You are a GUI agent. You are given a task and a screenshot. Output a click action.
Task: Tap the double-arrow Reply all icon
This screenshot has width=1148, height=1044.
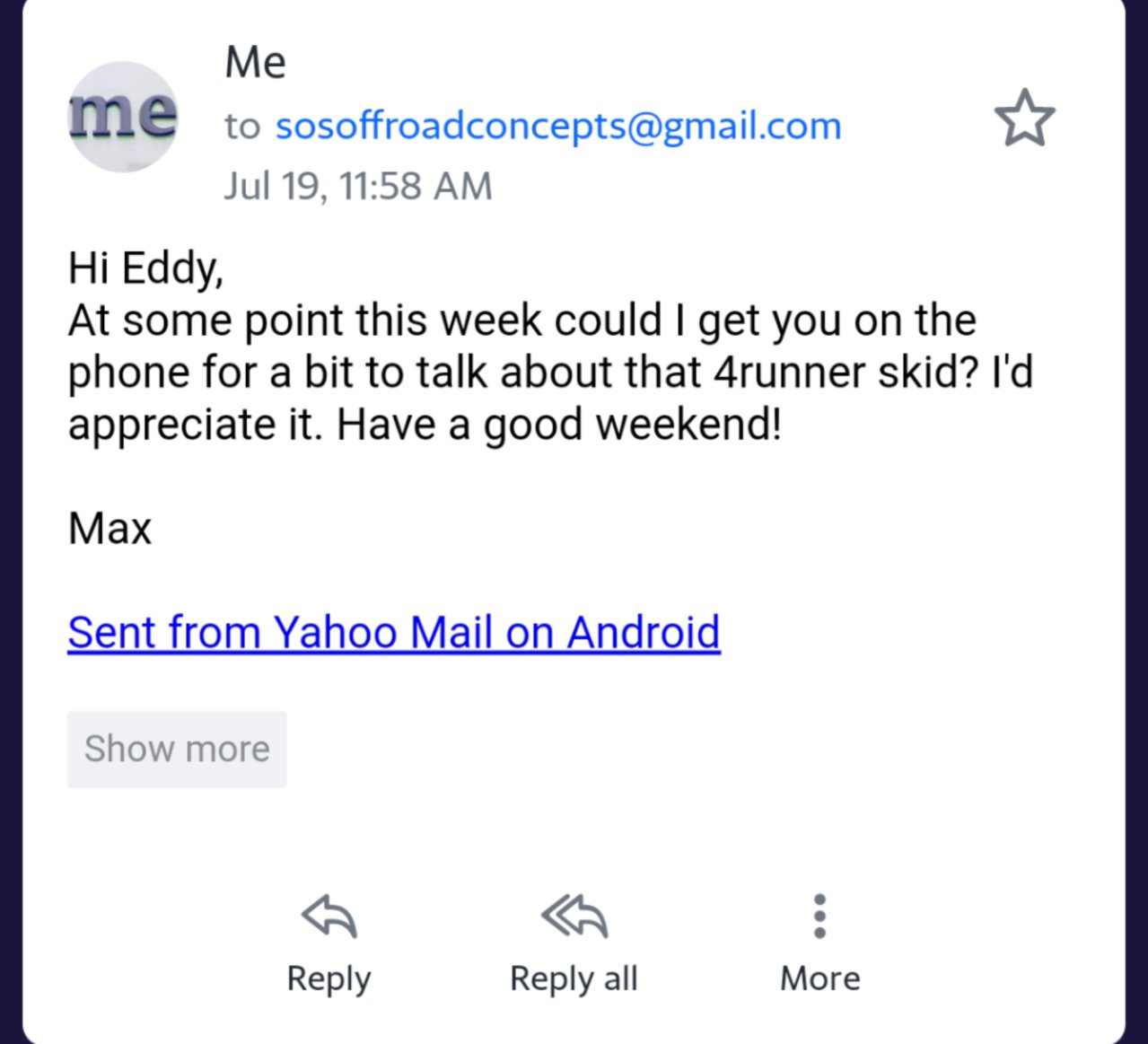pyautogui.click(x=574, y=916)
